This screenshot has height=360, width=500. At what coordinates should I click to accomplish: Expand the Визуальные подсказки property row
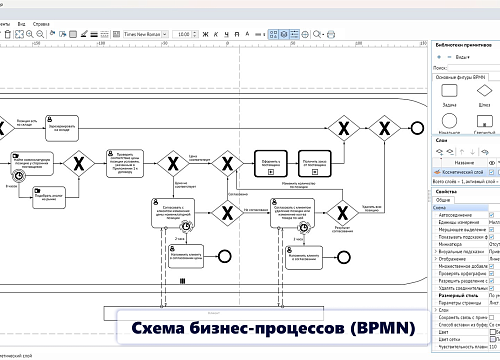coord(435,251)
